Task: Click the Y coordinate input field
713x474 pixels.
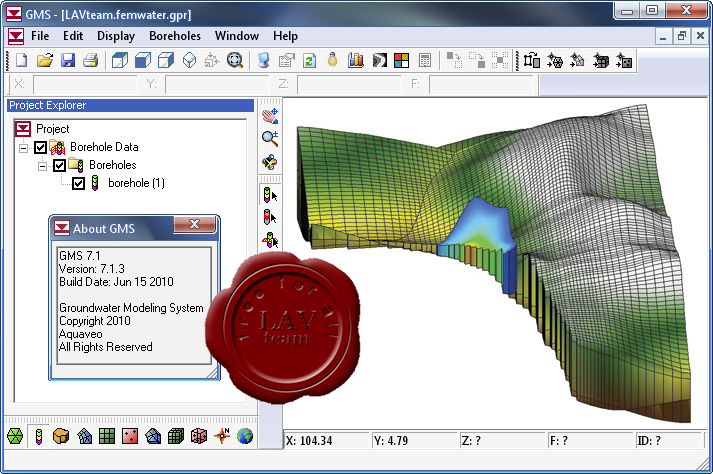Action: coord(216,84)
